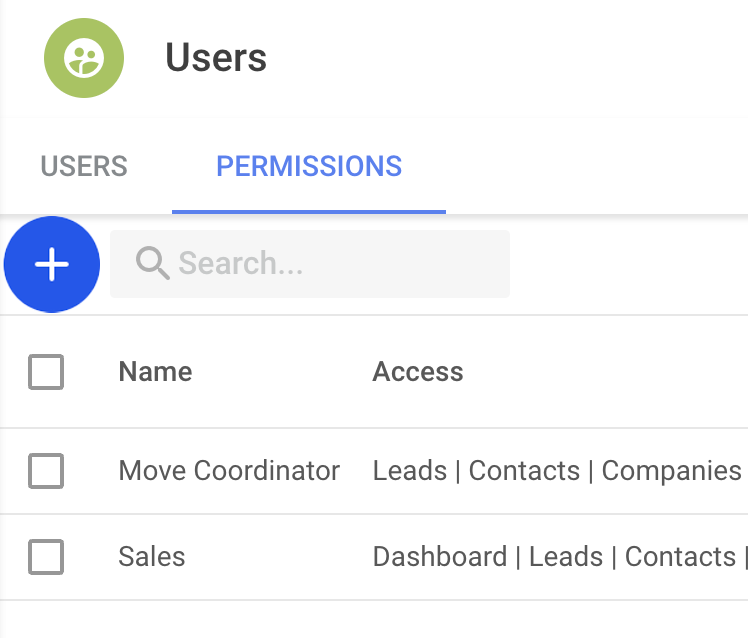Click Leads in Sales access list
This screenshot has width=748, height=638.
566,557
